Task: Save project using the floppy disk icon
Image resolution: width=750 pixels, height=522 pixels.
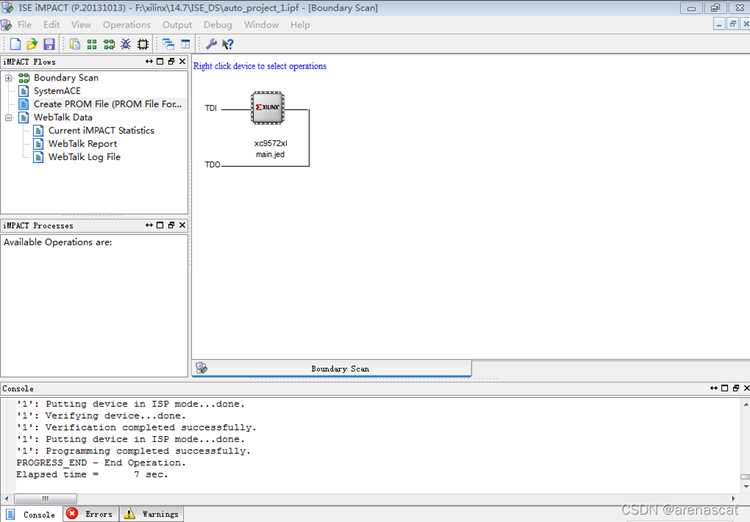Action: click(49, 44)
